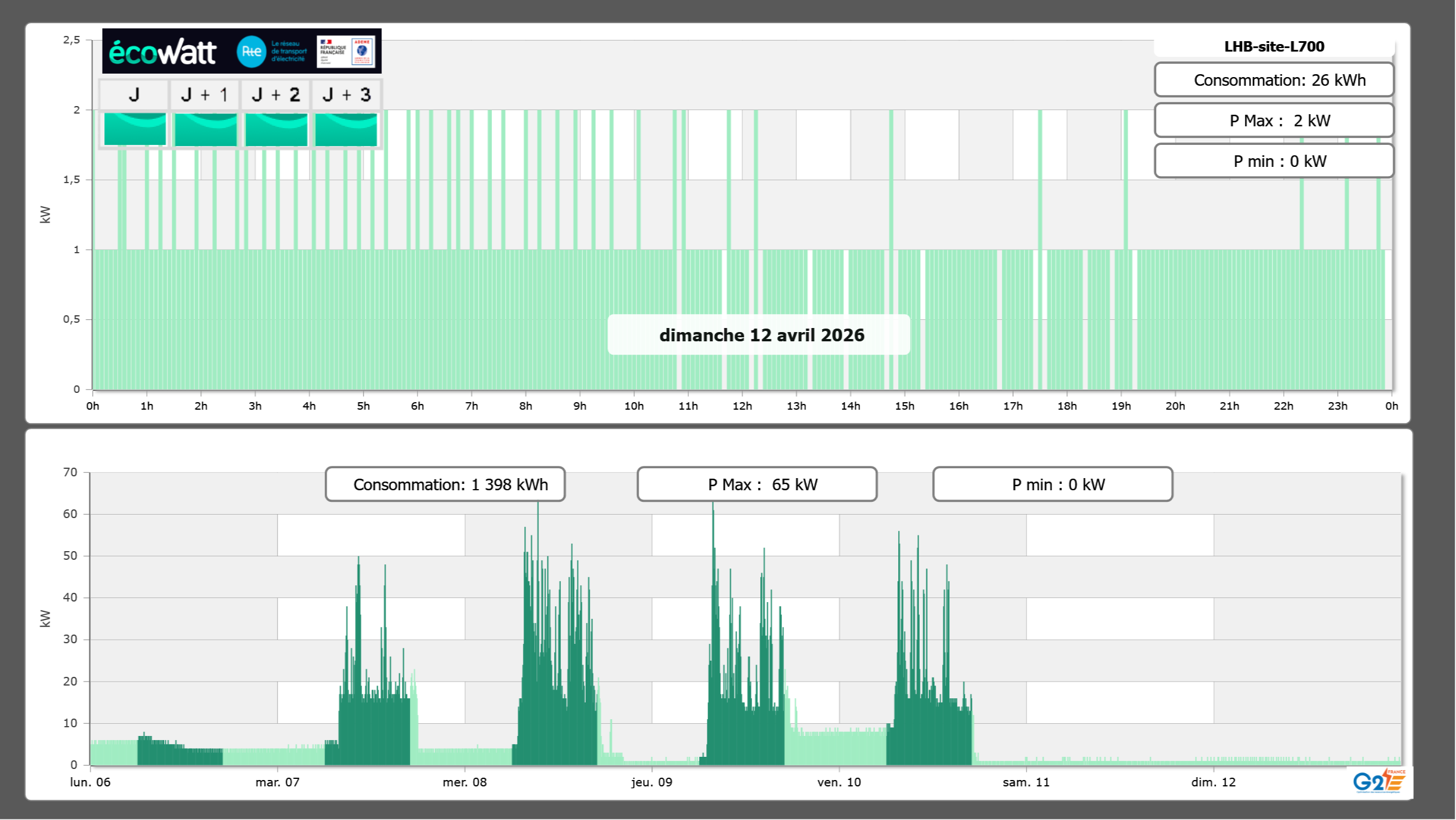This screenshot has height=820, width=1456.
Task: Click the P Max : 2 kW box
Action: [1274, 121]
